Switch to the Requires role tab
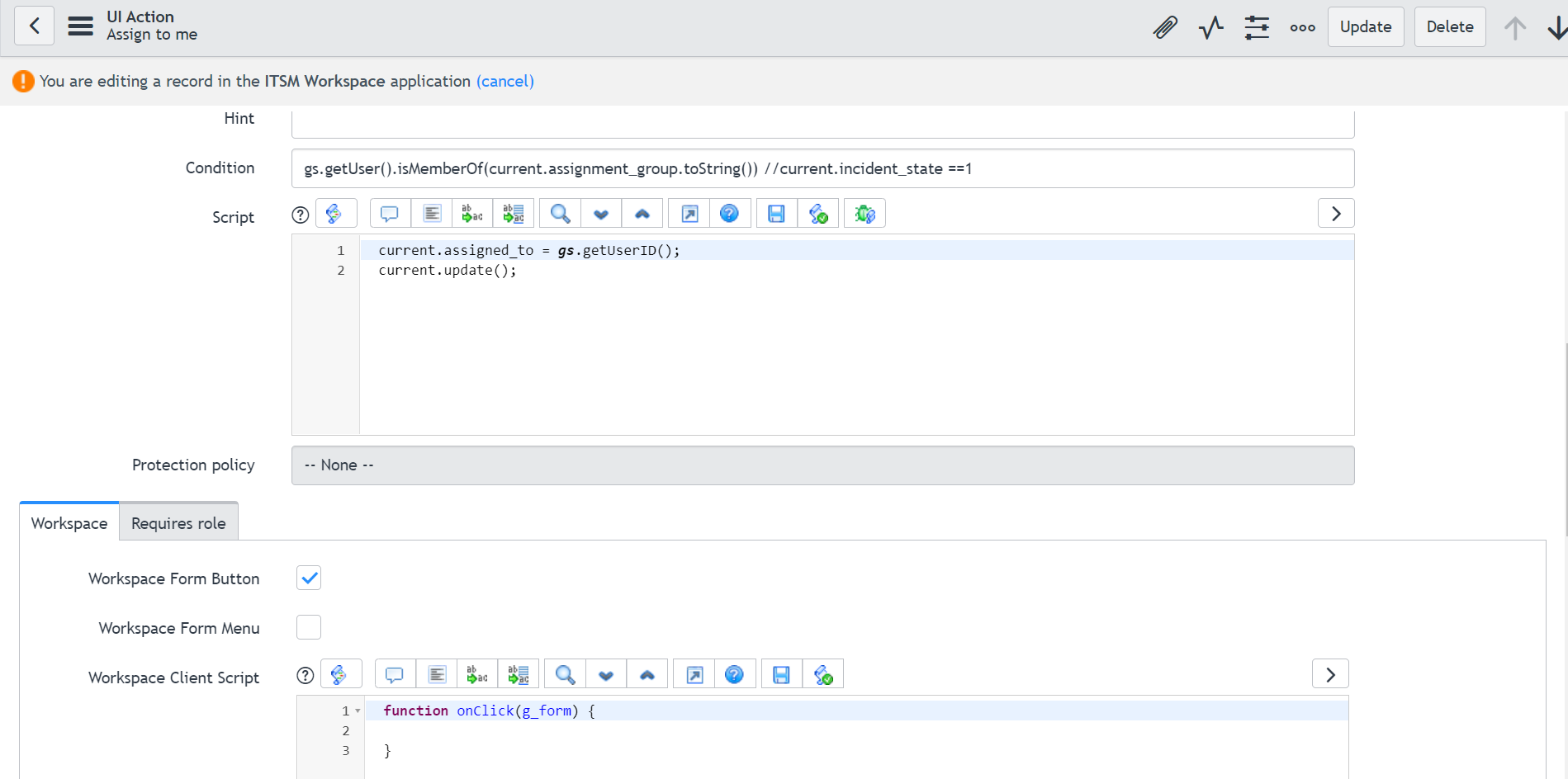Screen dimensions: 1568x779 (x=178, y=523)
